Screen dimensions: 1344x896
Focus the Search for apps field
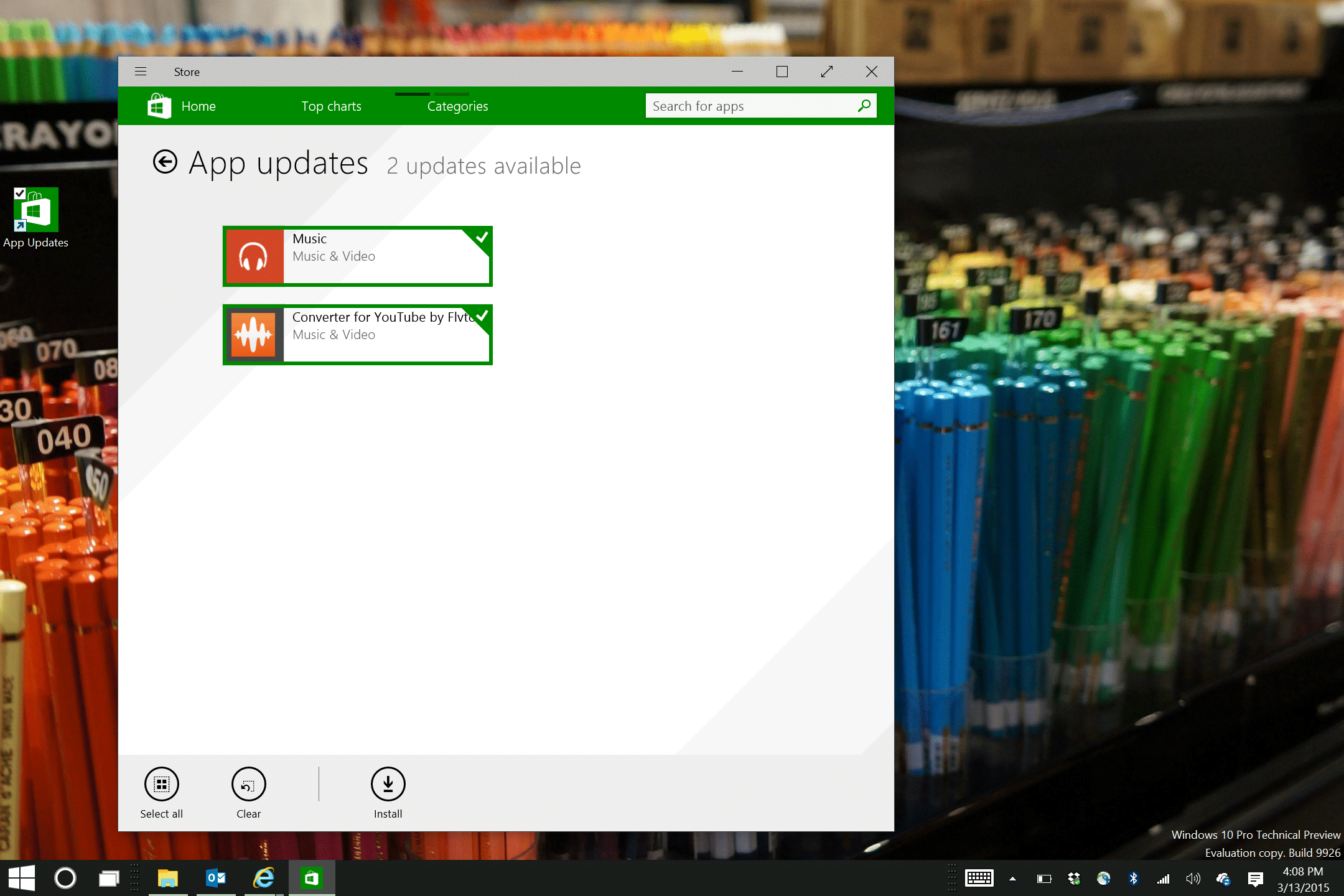coord(761,106)
